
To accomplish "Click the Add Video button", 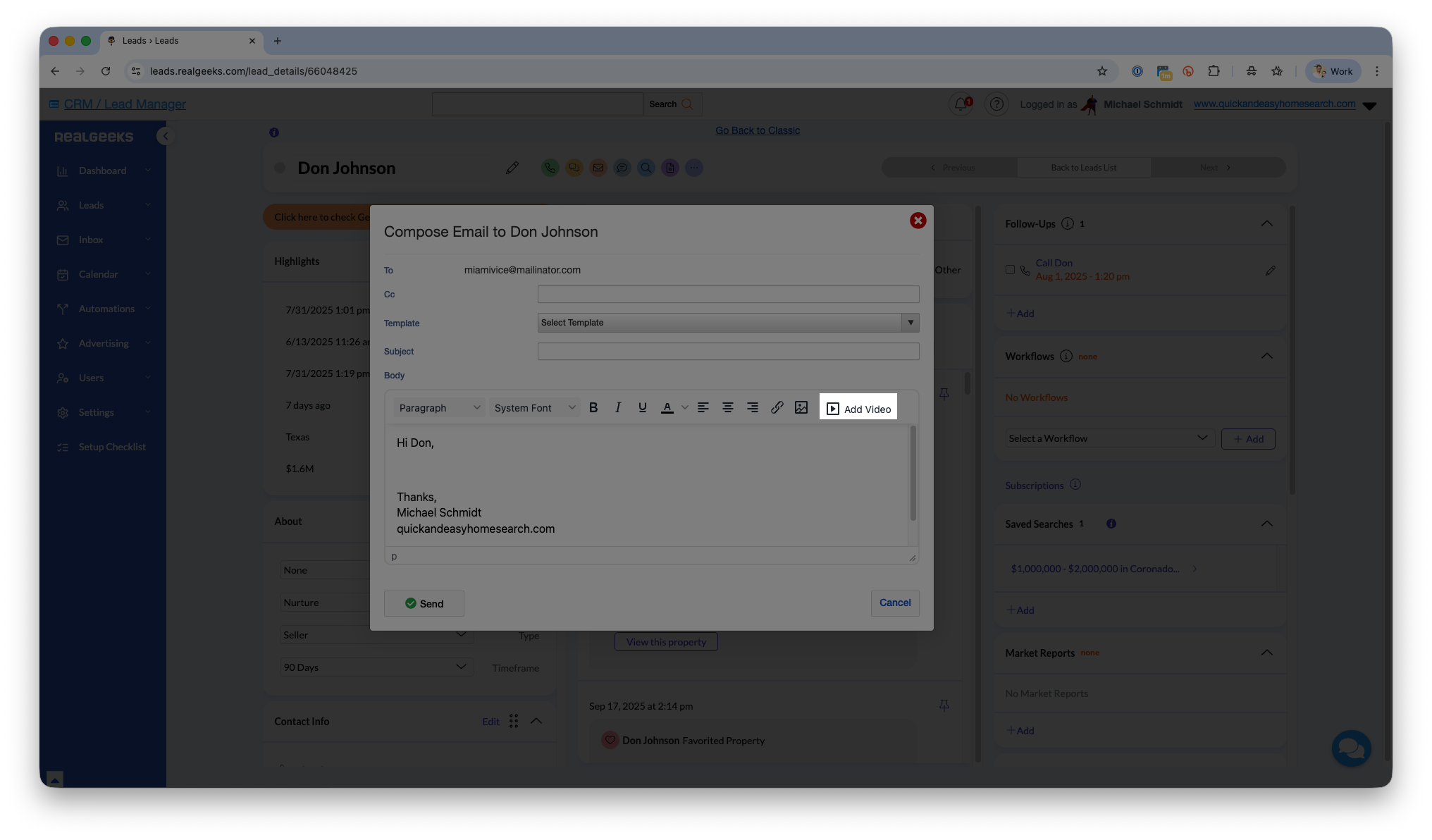I will pos(858,409).
